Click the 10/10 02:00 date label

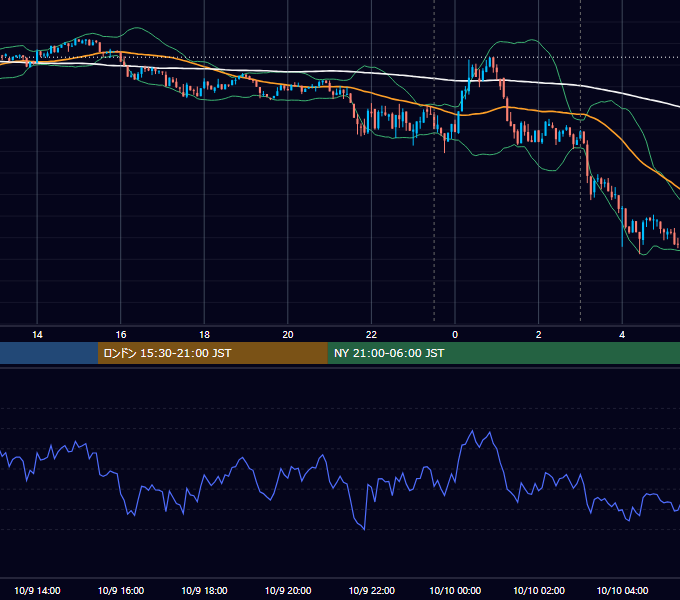point(539,590)
